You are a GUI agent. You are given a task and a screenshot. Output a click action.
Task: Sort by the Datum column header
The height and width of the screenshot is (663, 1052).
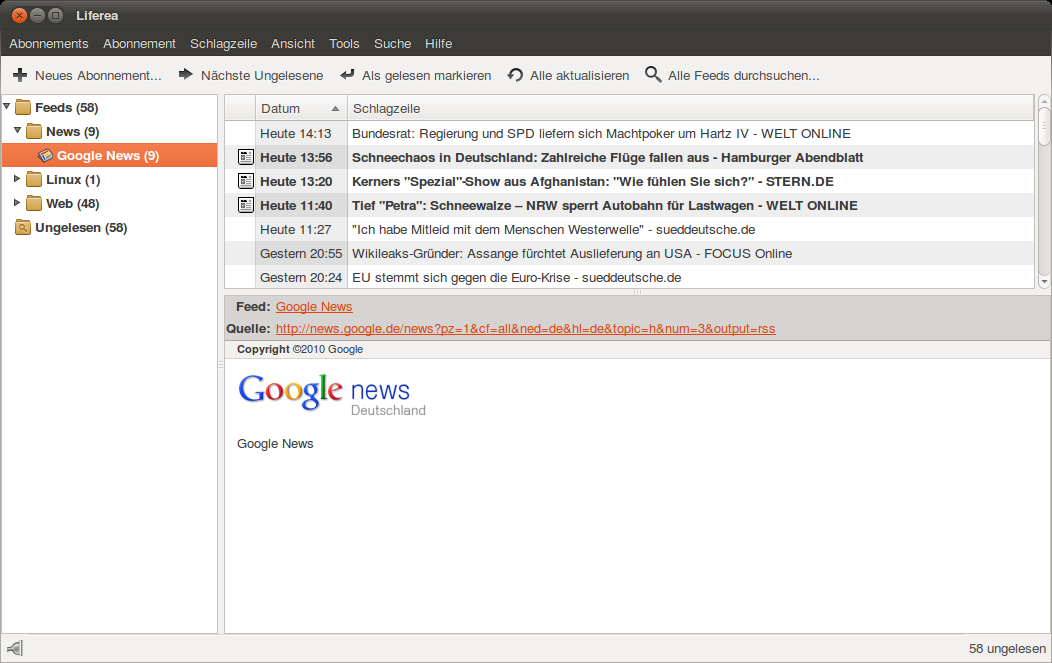(301, 108)
